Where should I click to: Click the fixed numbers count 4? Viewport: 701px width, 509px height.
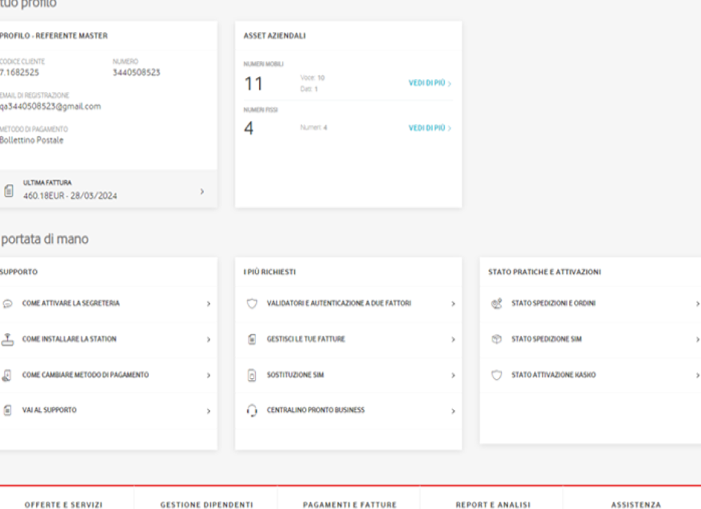pos(249,128)
